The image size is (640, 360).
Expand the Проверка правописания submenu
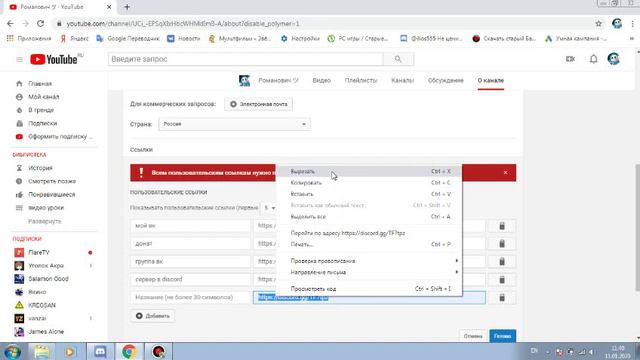point(369,261)
